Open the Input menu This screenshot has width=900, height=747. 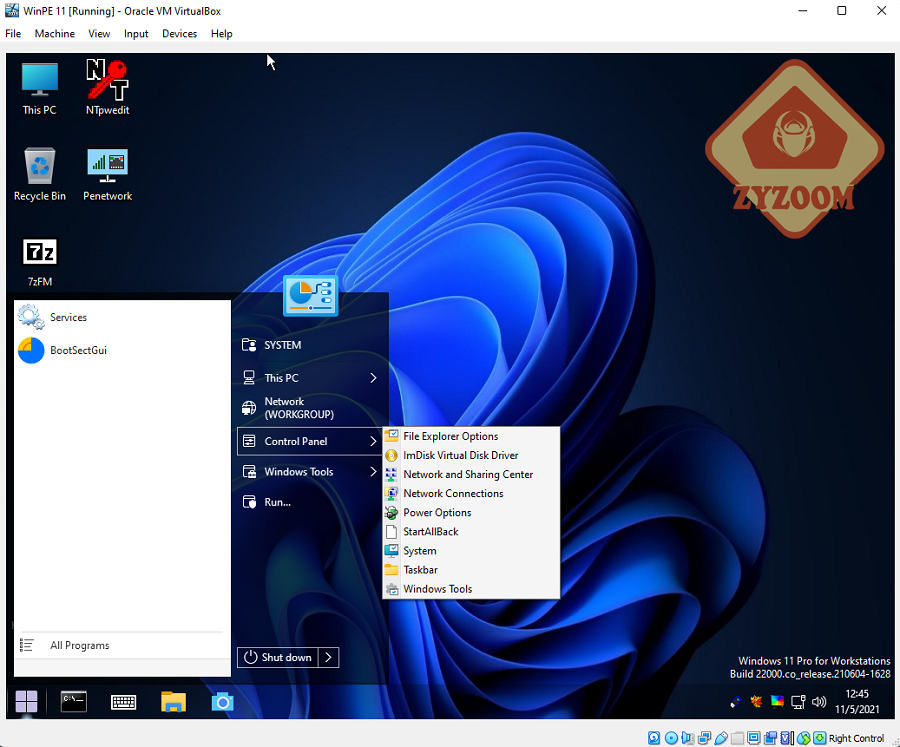[136, 34]
